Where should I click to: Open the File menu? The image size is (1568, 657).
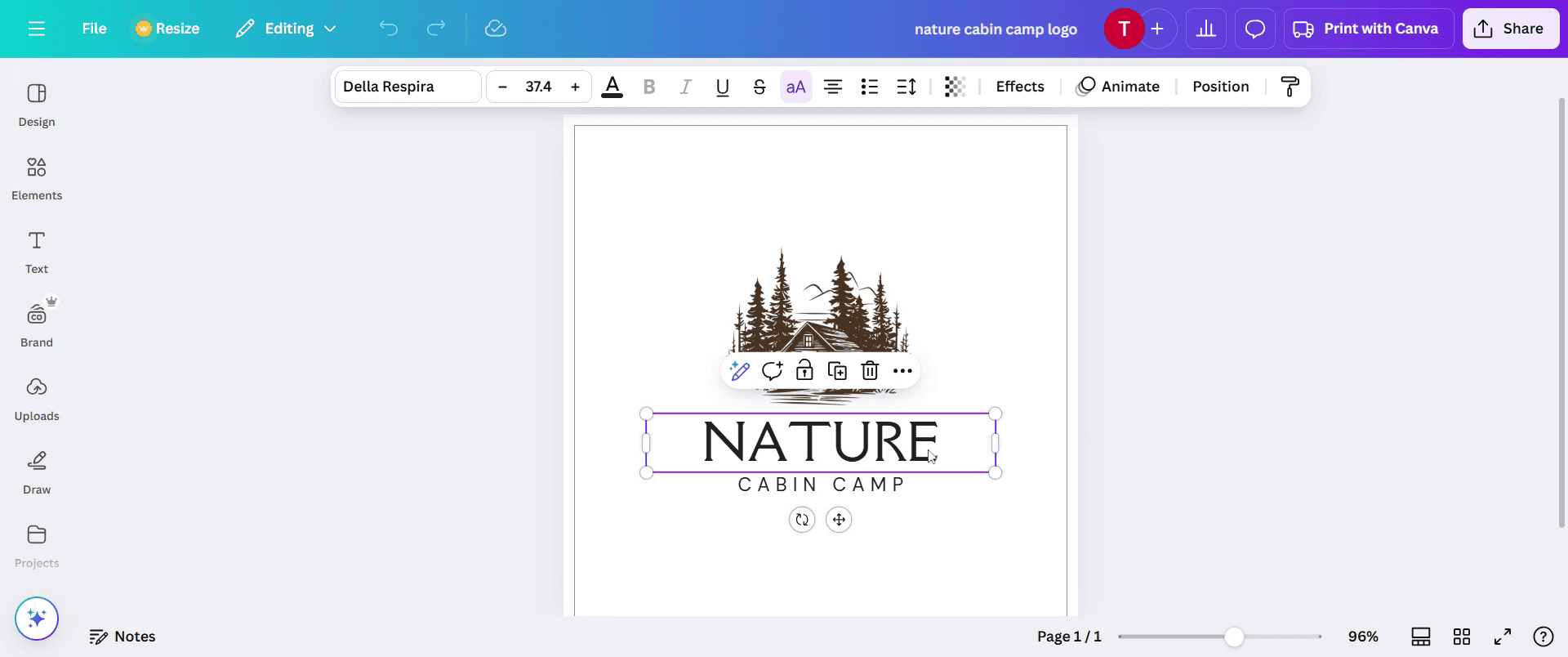pyautogui.click(x=94, y=29)
